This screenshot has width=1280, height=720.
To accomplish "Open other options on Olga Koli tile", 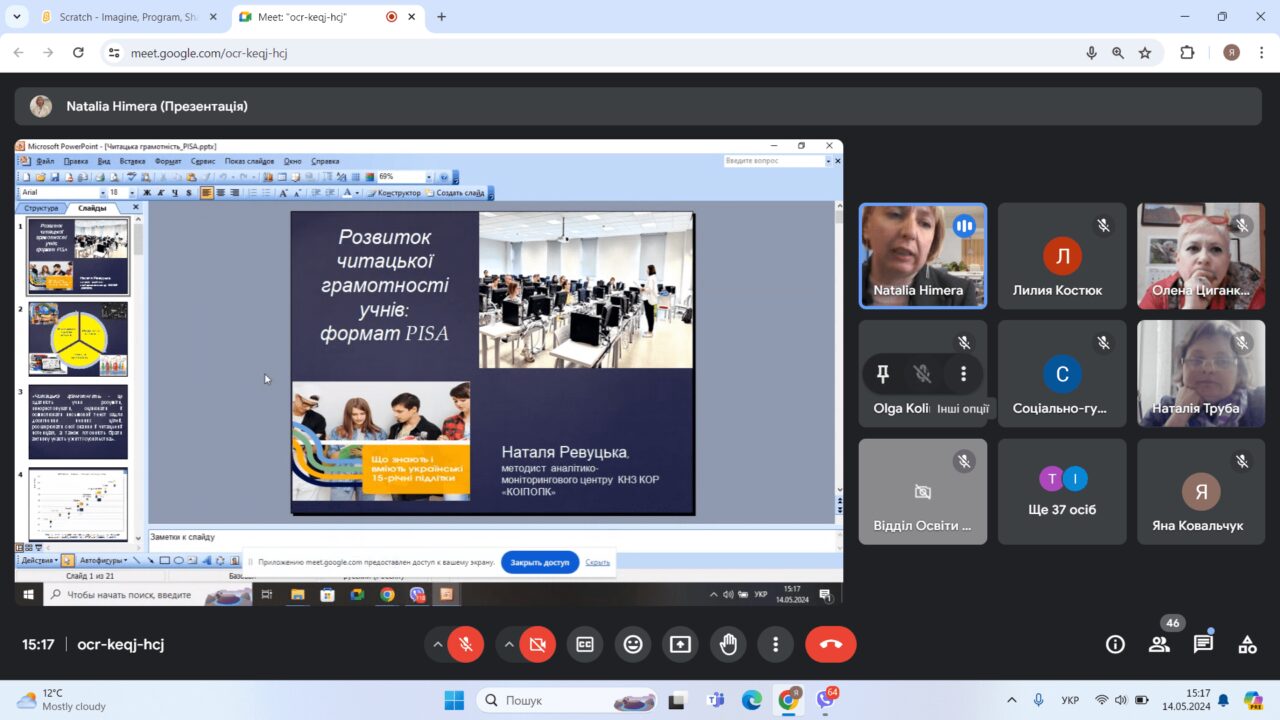I will tap(963, 374).
